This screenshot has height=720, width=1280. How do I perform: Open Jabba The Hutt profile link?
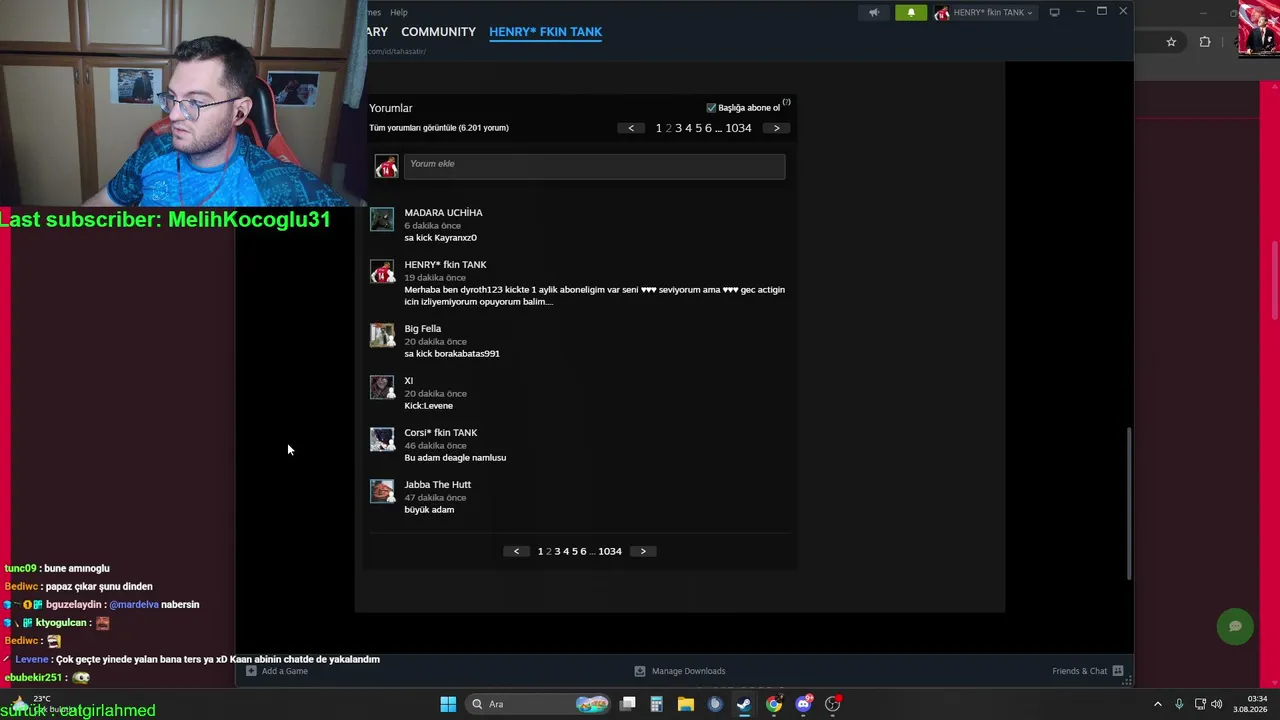point(437,485)
